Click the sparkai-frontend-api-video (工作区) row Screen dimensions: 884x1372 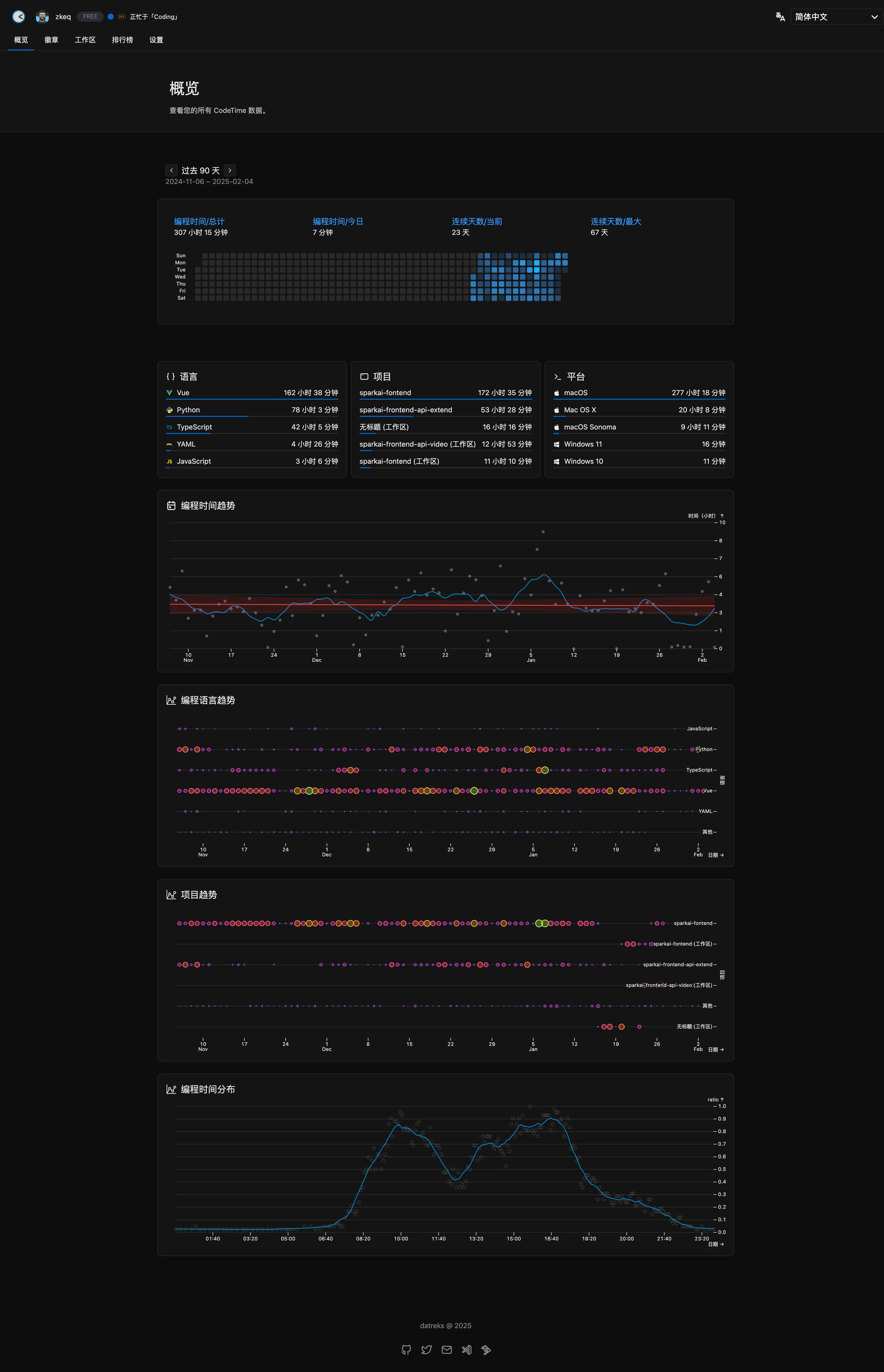click(x=446, y=445)
